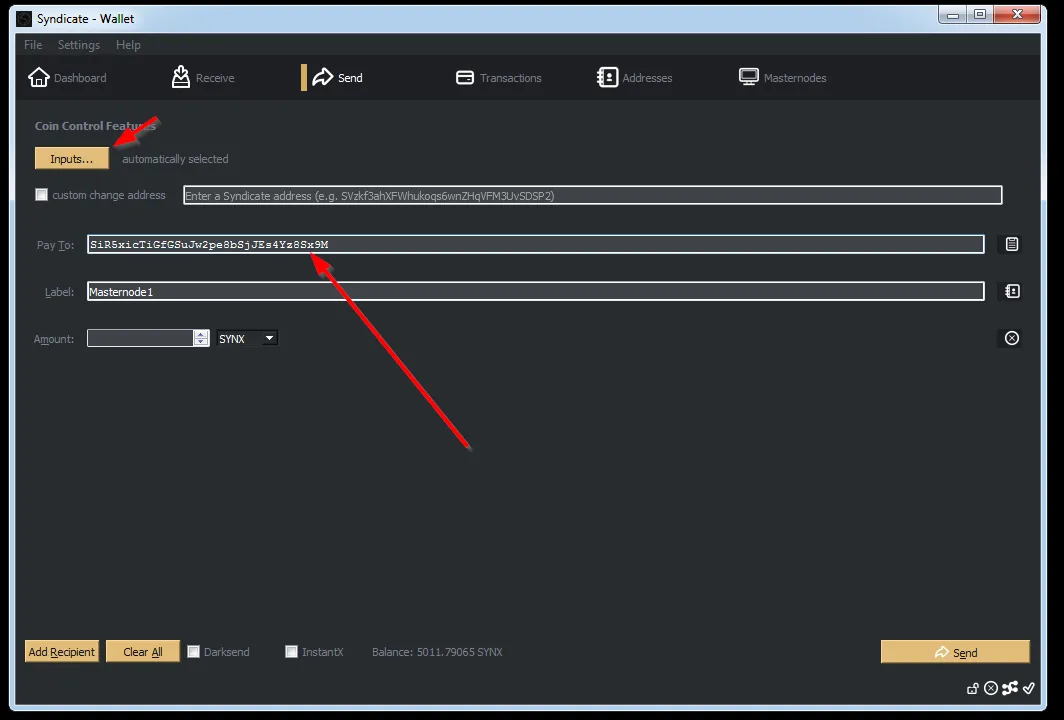The width and height of the screenshot is (1064, 720).
Task: Open the File menu
Action: point(33,45)
